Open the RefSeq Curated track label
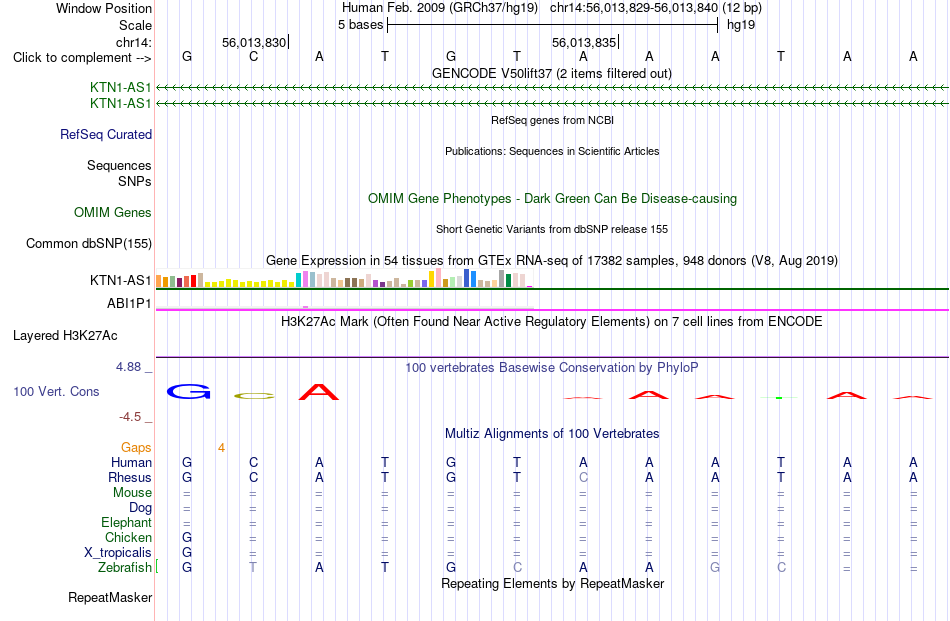This screenshot has width=950, height=621. 106,134
